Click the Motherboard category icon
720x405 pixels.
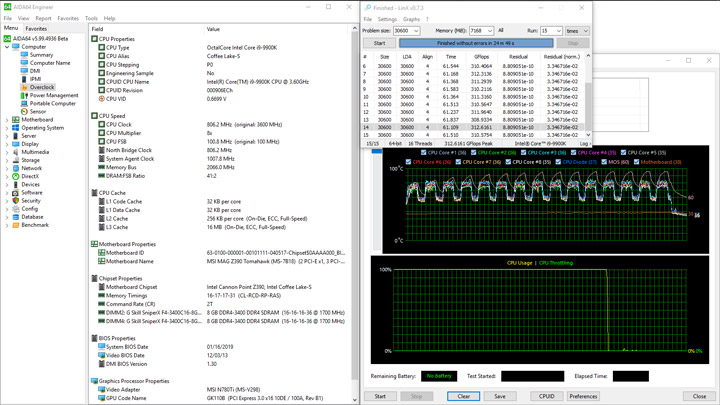[16, 120]
